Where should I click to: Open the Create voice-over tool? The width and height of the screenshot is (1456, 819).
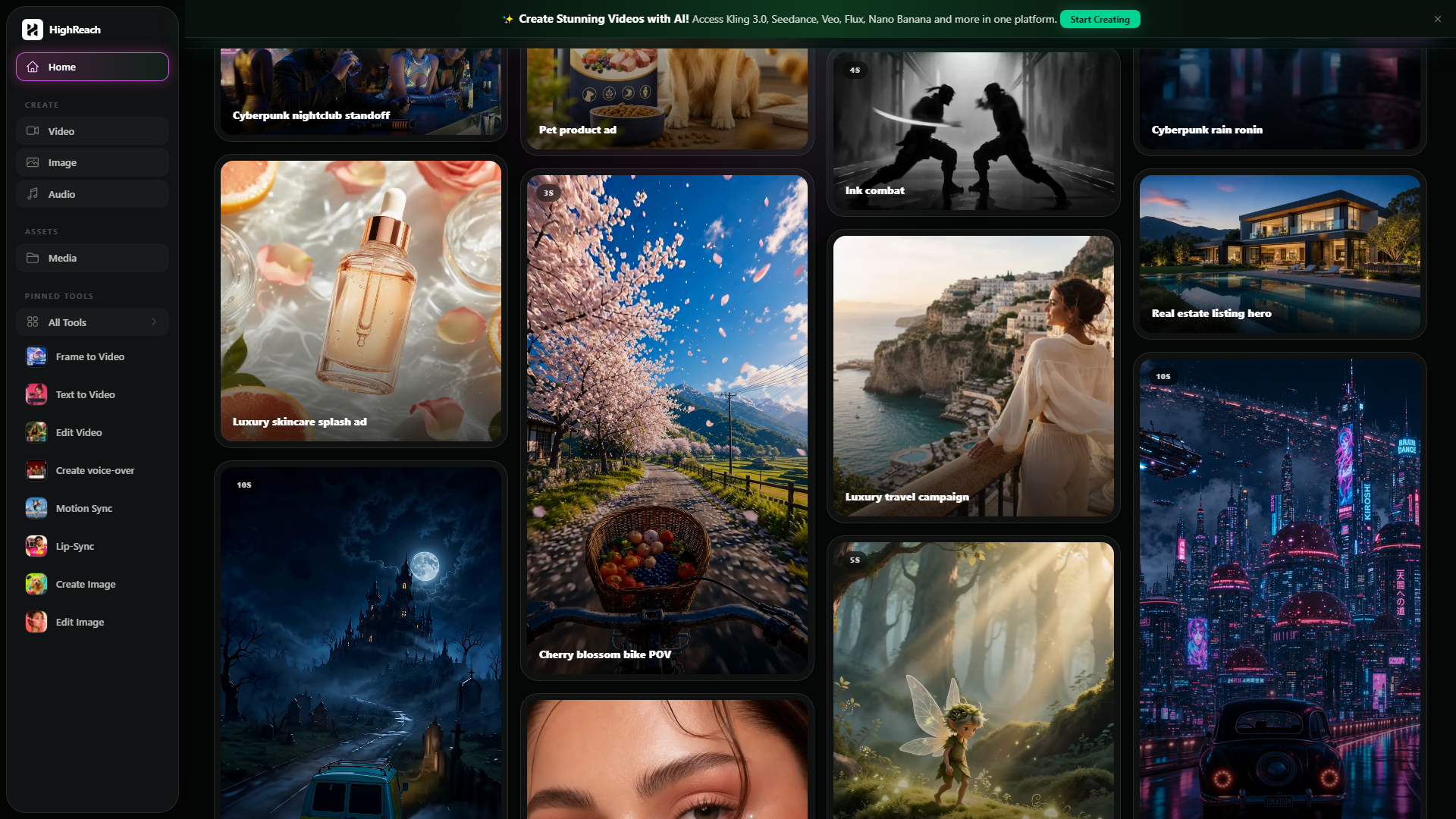[93, 470]
